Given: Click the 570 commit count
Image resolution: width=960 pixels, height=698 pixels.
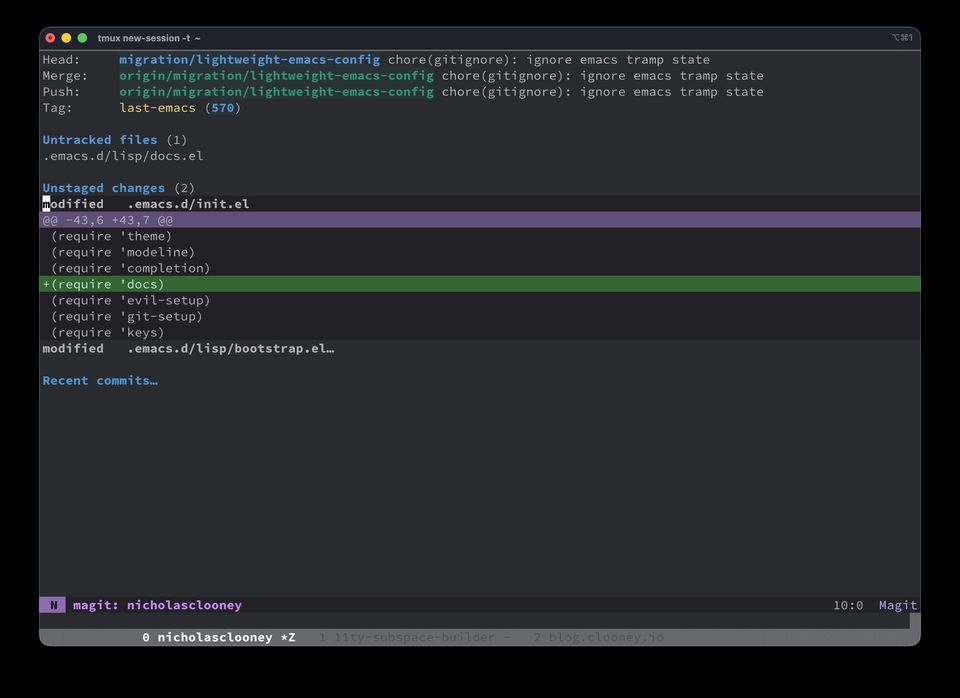Looking at the screenshot, I should pos(223,108).
